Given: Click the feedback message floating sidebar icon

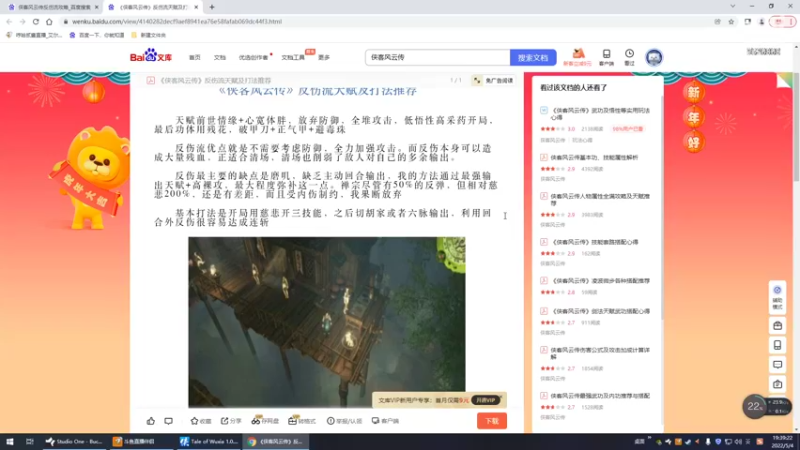Looking at the screenshot, I should click(x=777, y=365).
